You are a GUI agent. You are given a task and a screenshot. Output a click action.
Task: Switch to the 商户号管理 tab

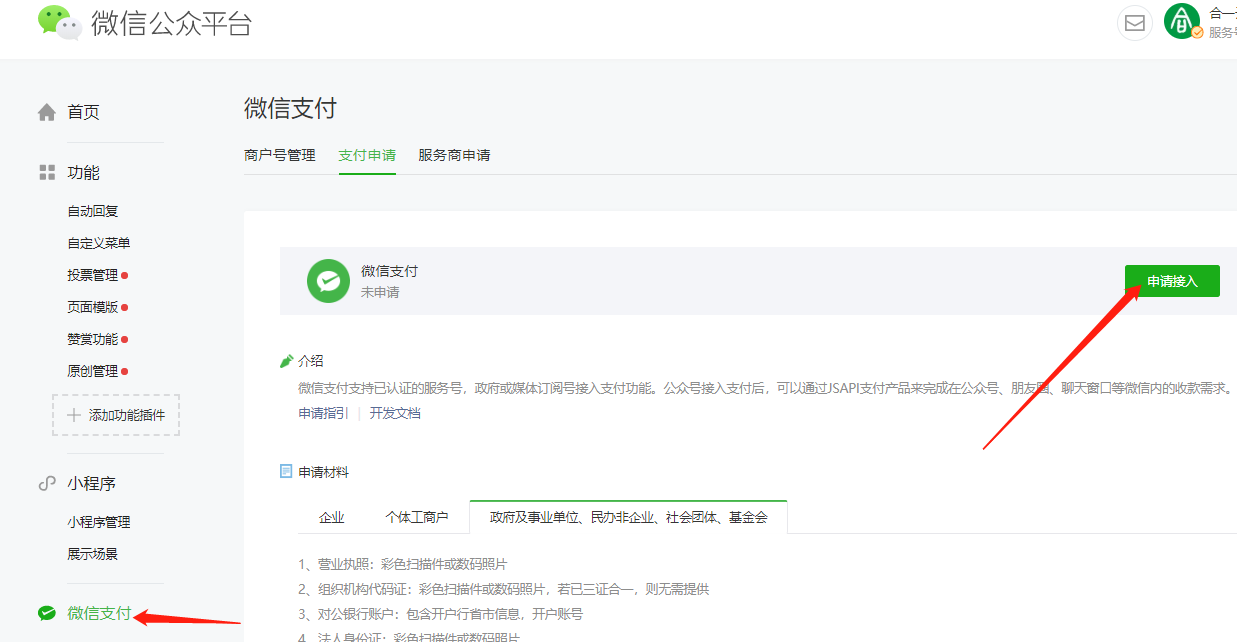coord(280,155)
